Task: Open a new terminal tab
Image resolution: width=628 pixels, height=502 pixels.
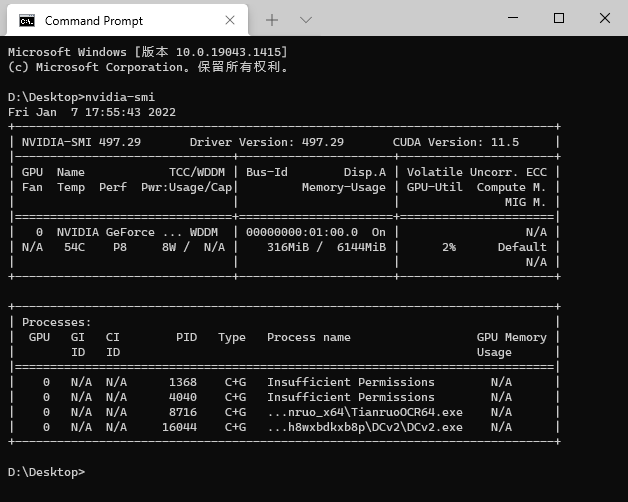Action: click(x=272, y=20)
